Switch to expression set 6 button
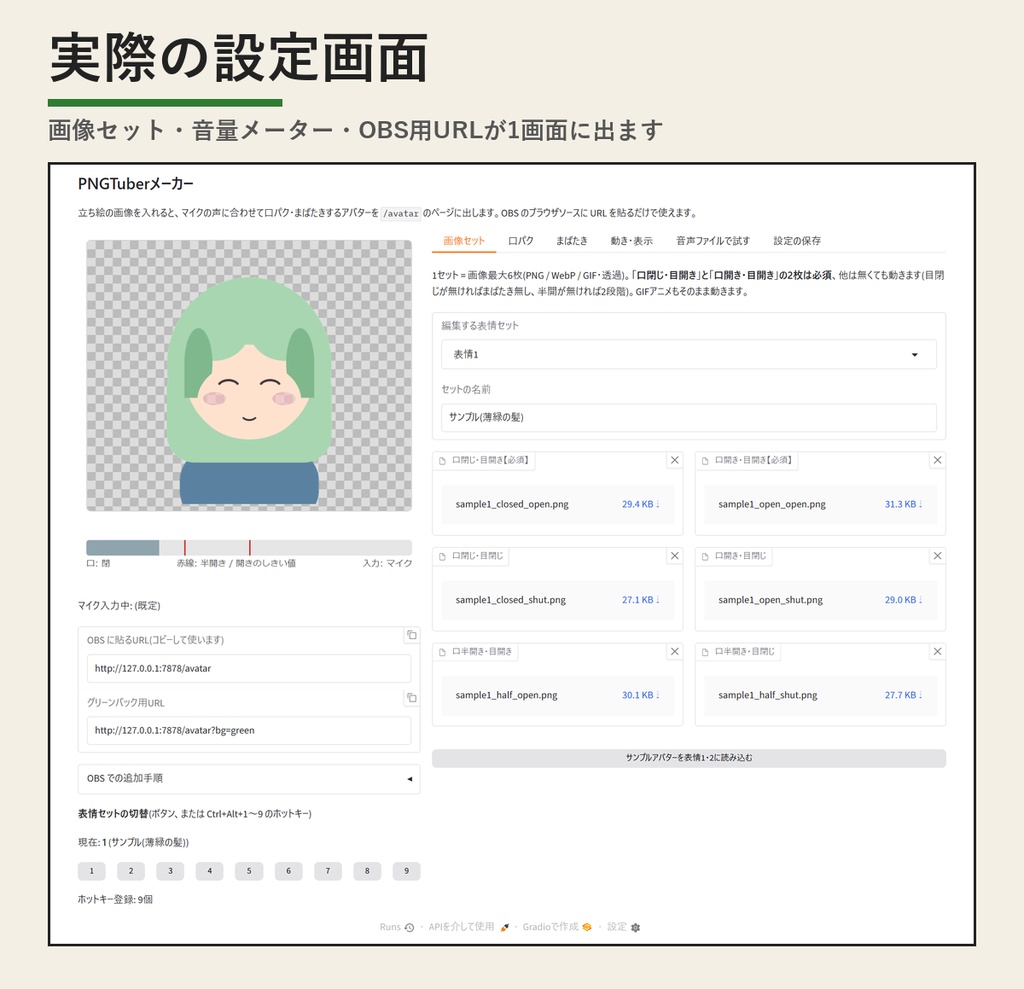1024x989 pixels. [x=288, y=871]
